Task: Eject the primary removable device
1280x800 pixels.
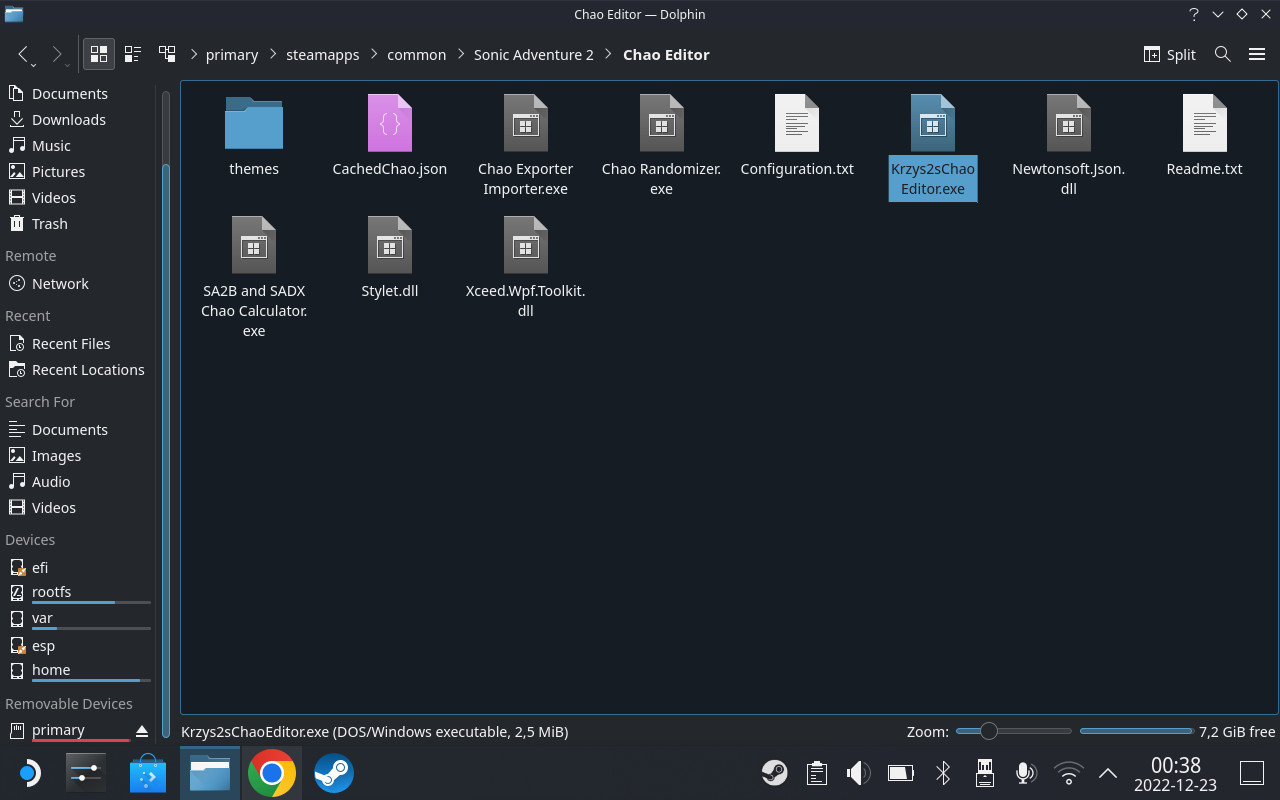Action: point(142,730)
